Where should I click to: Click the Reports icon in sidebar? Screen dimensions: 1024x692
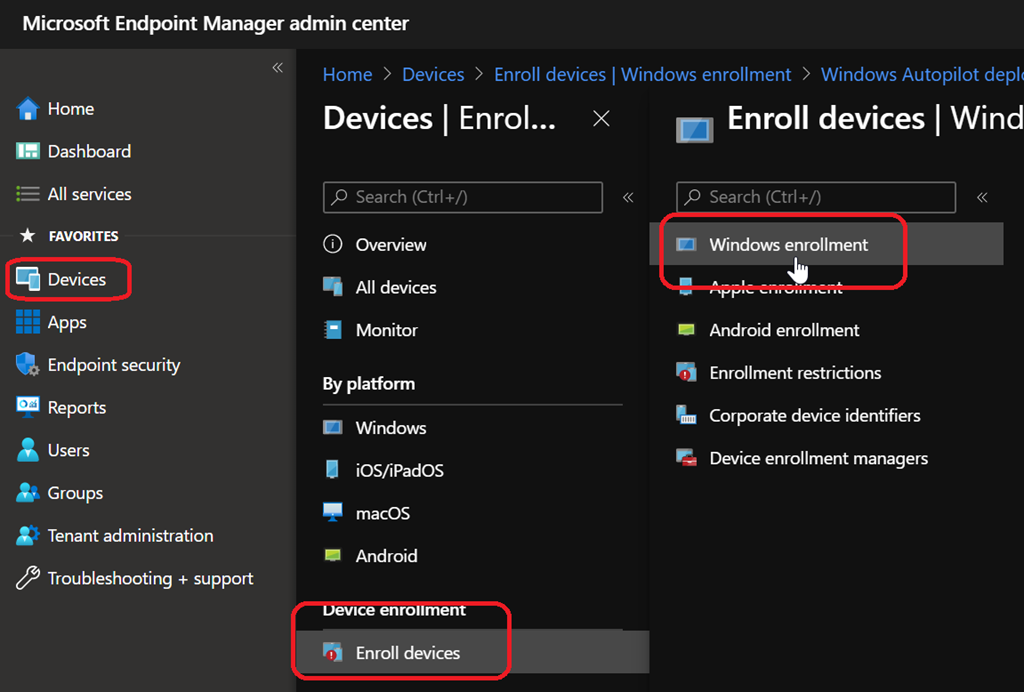coord(28,408)
